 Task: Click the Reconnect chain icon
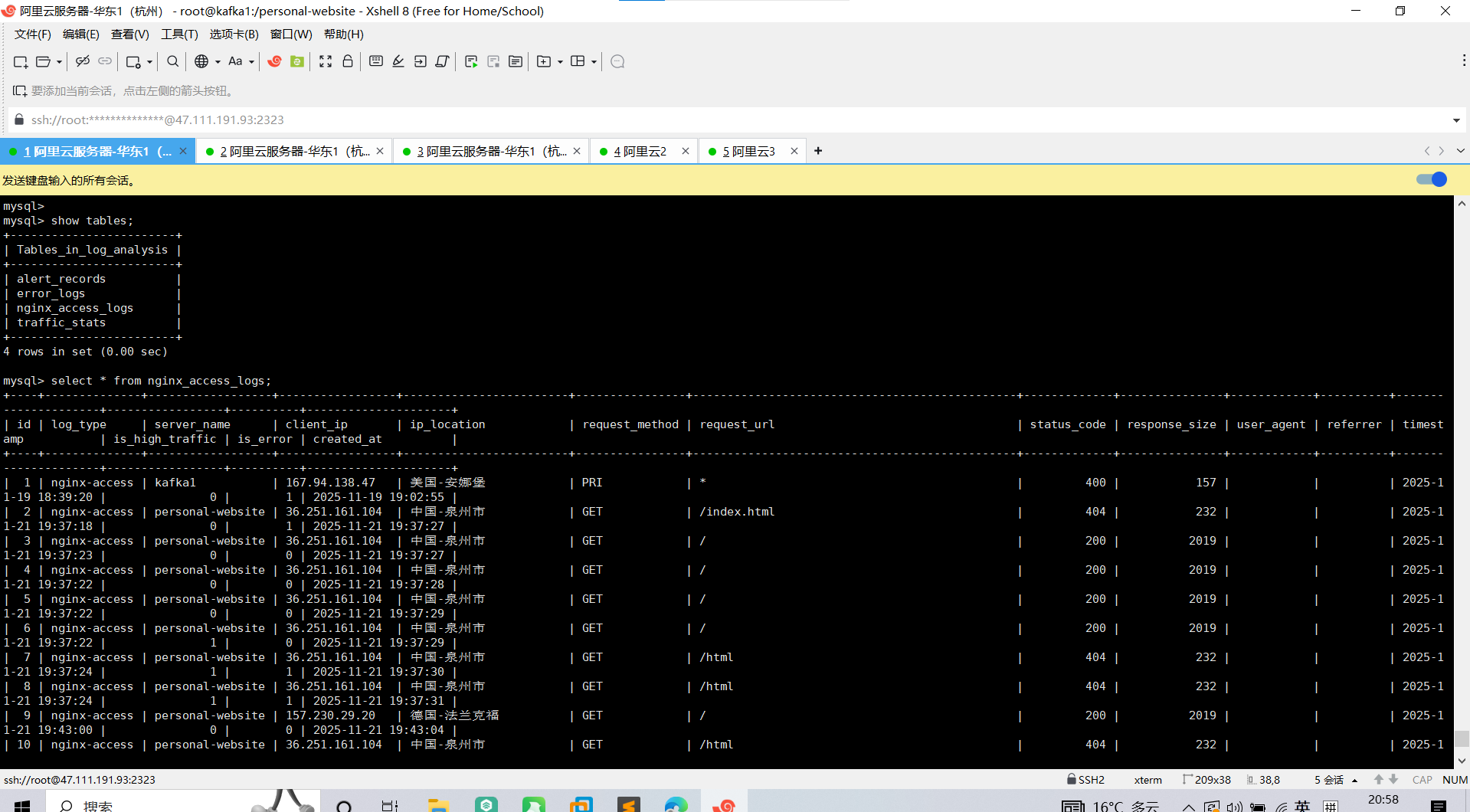tap(105, 61)
